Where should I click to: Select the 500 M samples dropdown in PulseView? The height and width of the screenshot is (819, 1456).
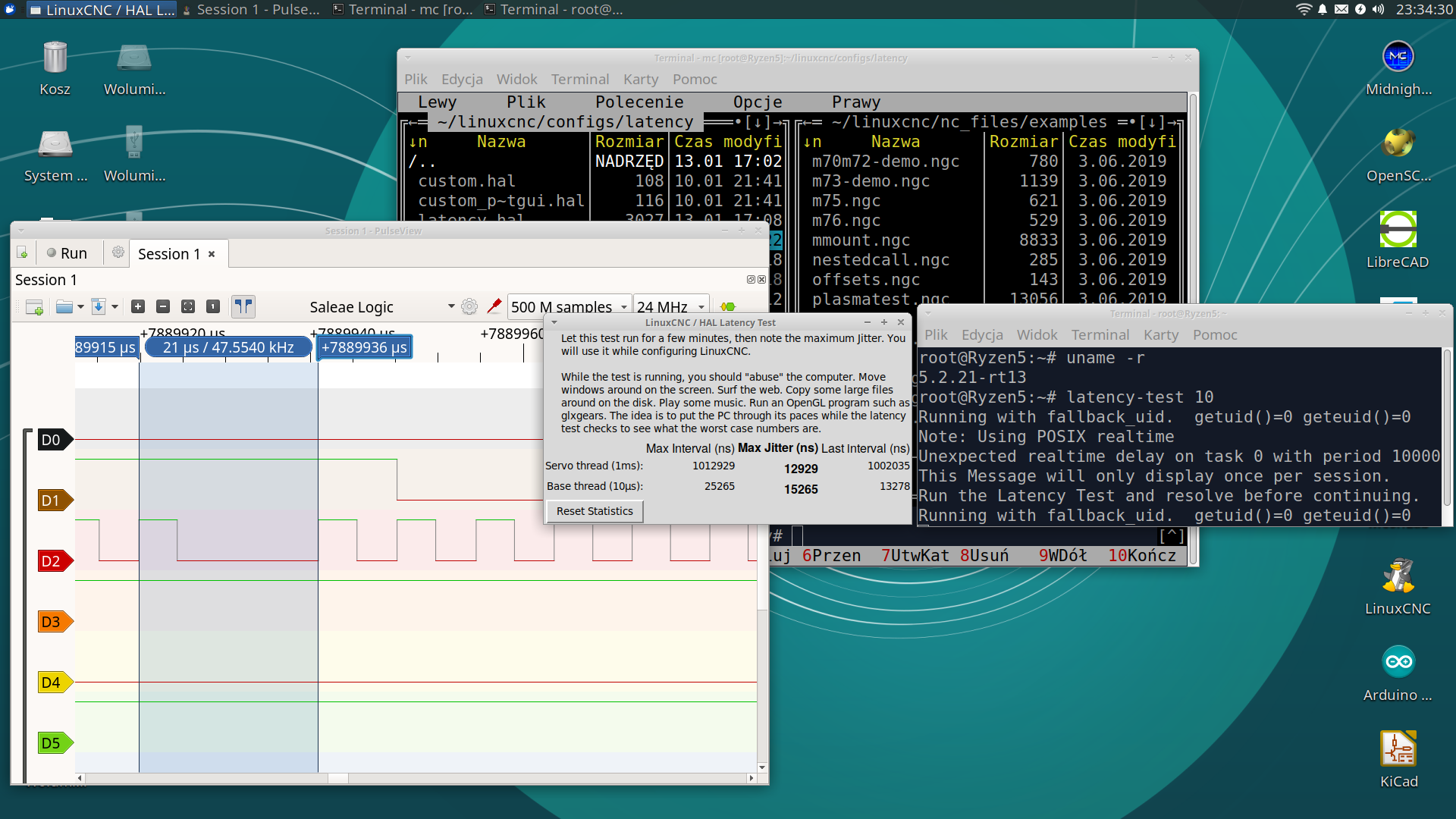pyautogui.click(x=566, y=307)
